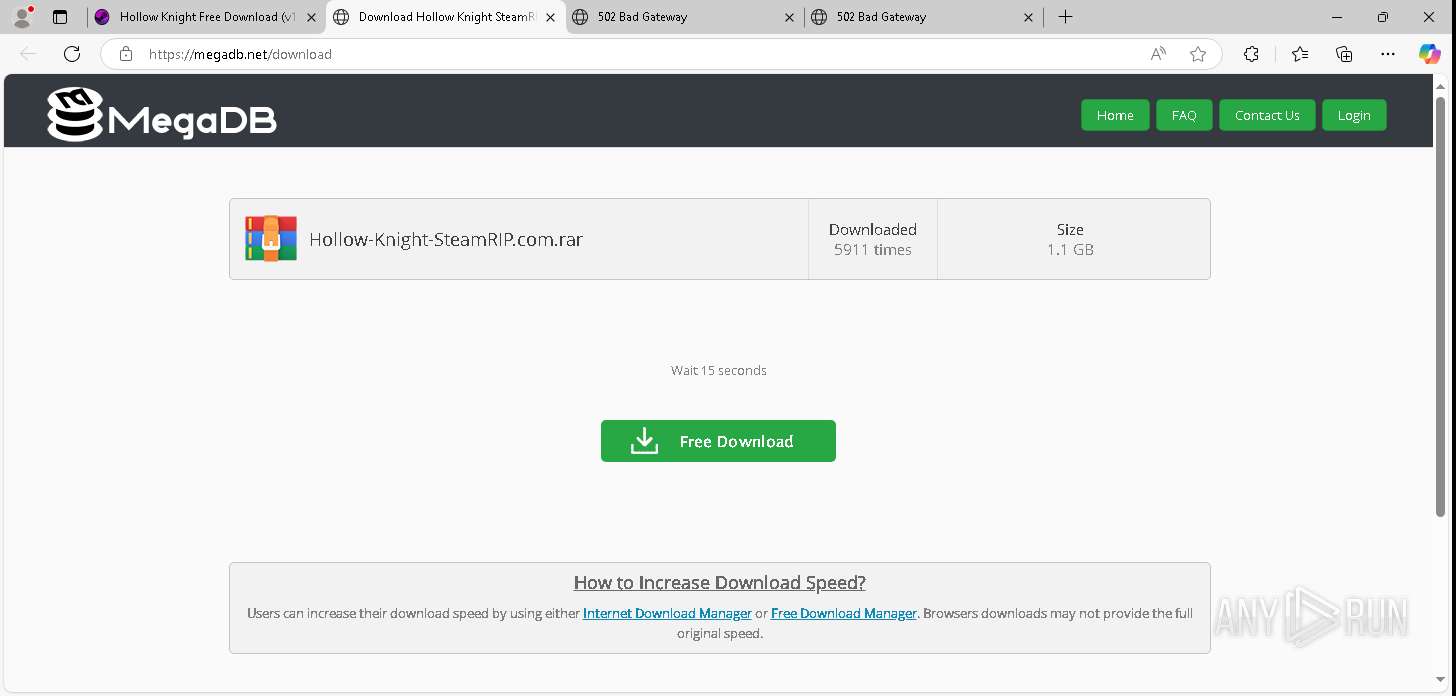Viewport: 1456px width, 696px height.
Task: Restore down the browser window
Action: pyautogui.click(x=1383, y=17)
